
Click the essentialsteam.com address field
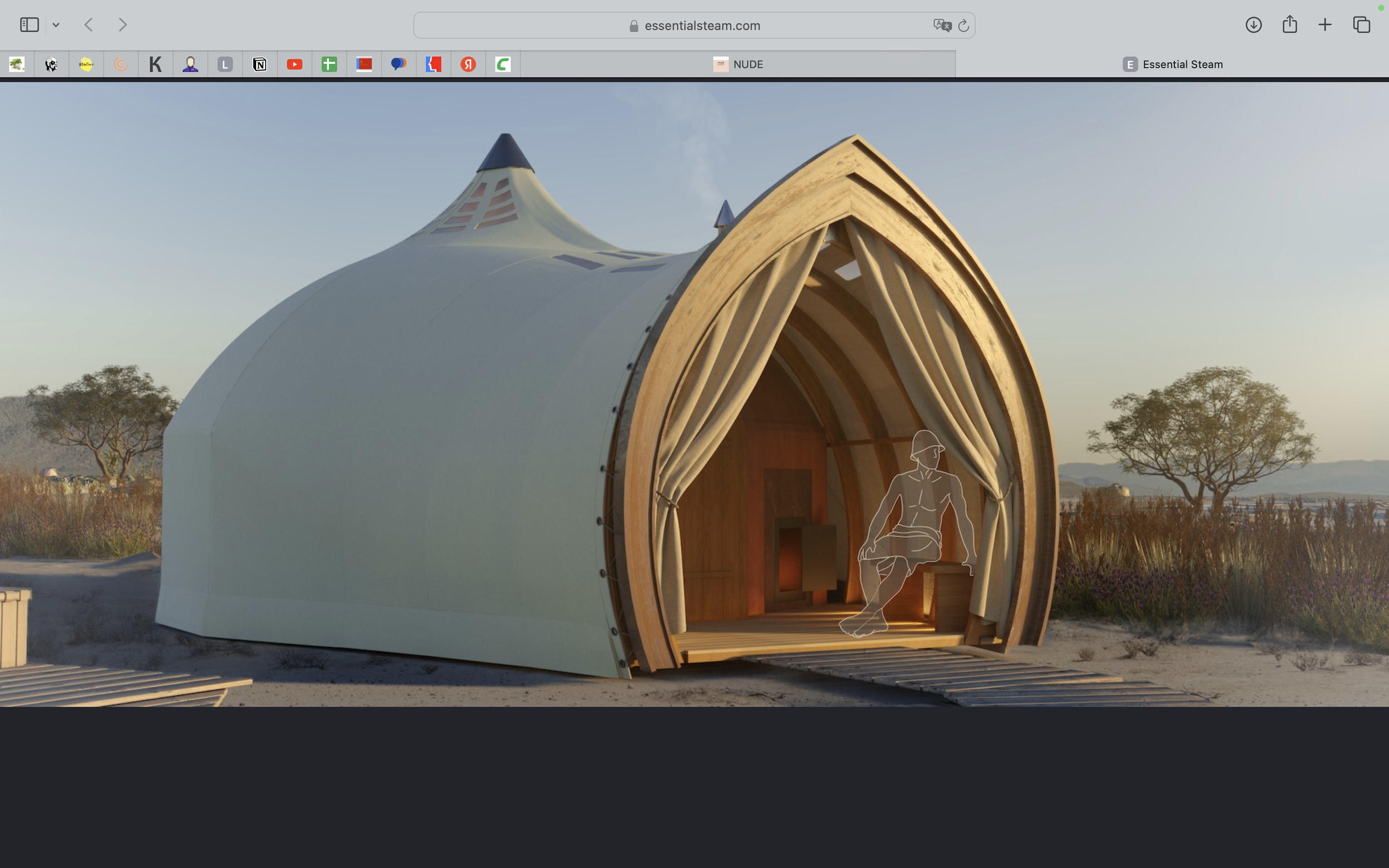point(701,25)
